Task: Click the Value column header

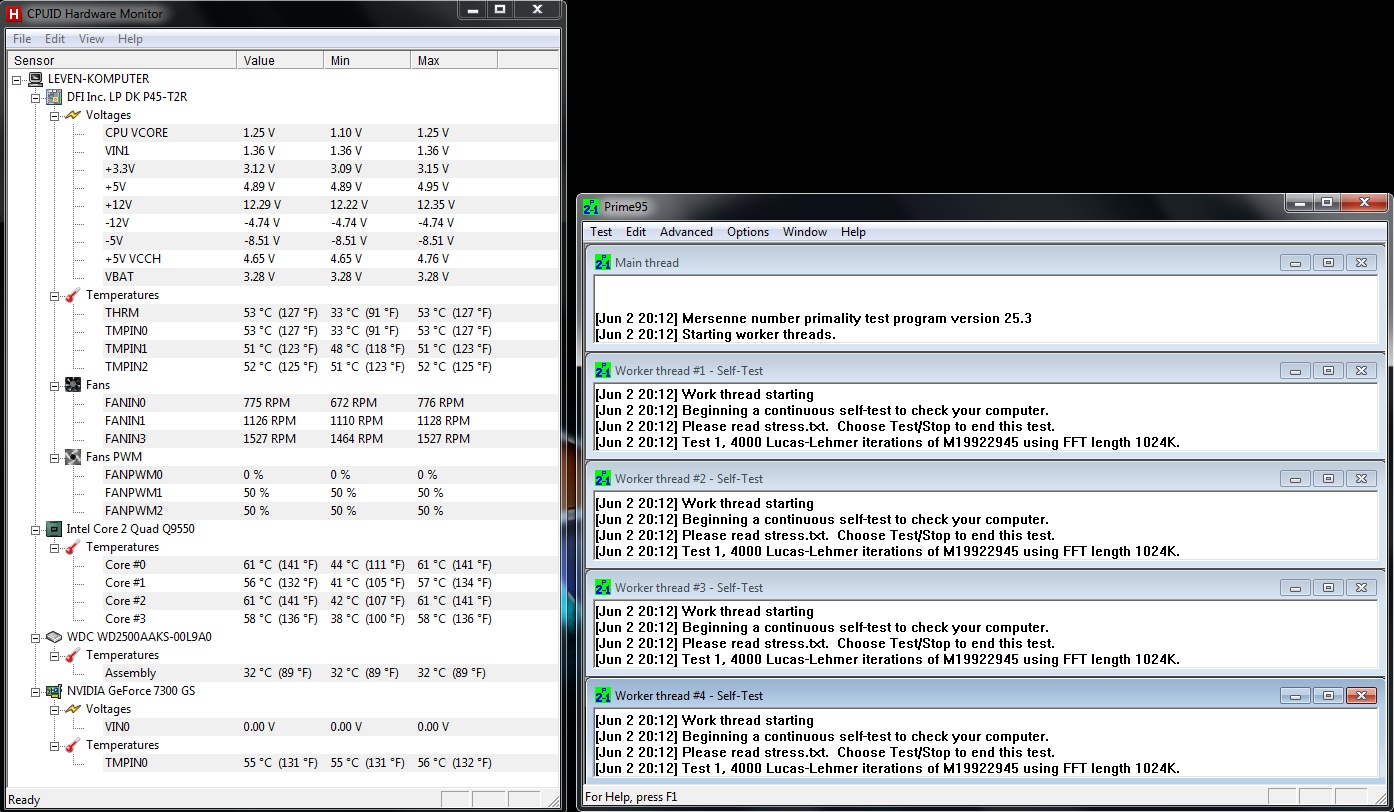Action: [281, 61]
